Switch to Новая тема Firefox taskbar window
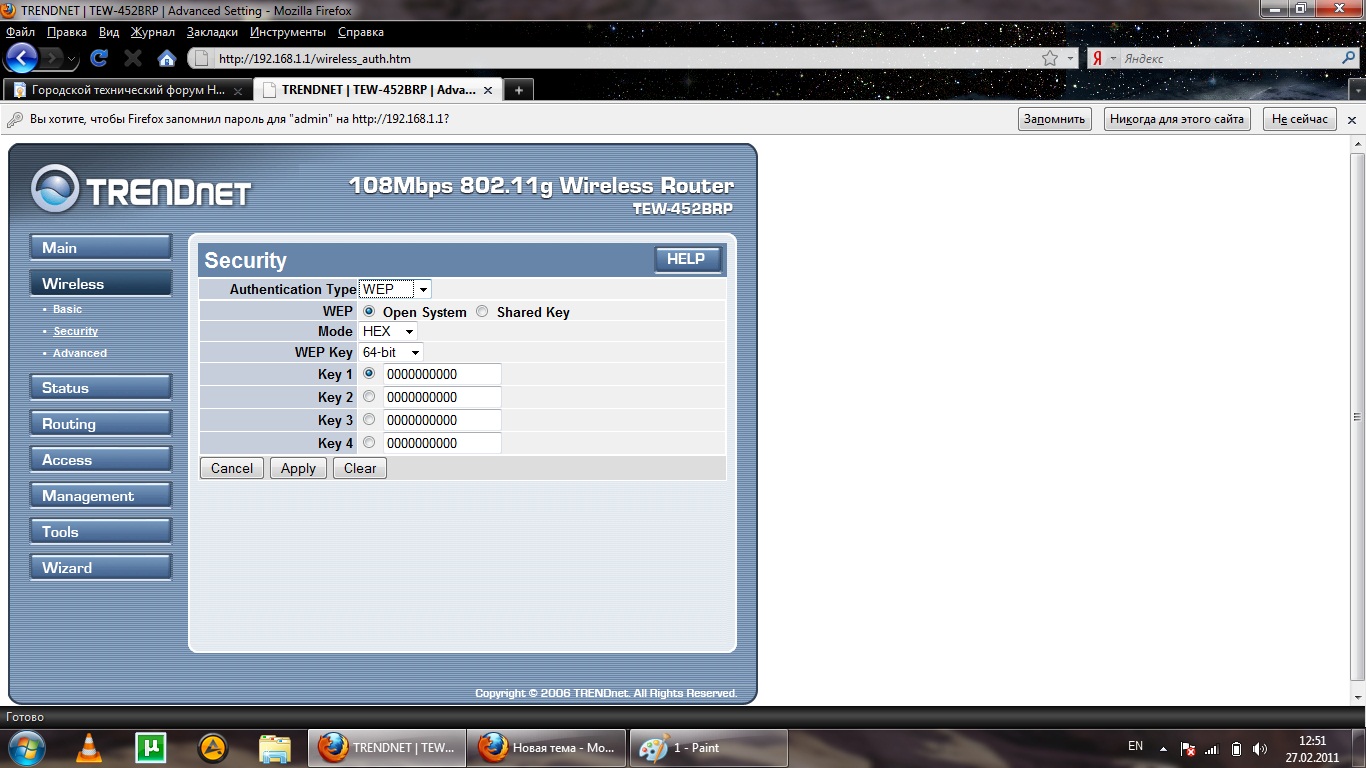 point(547,748)
